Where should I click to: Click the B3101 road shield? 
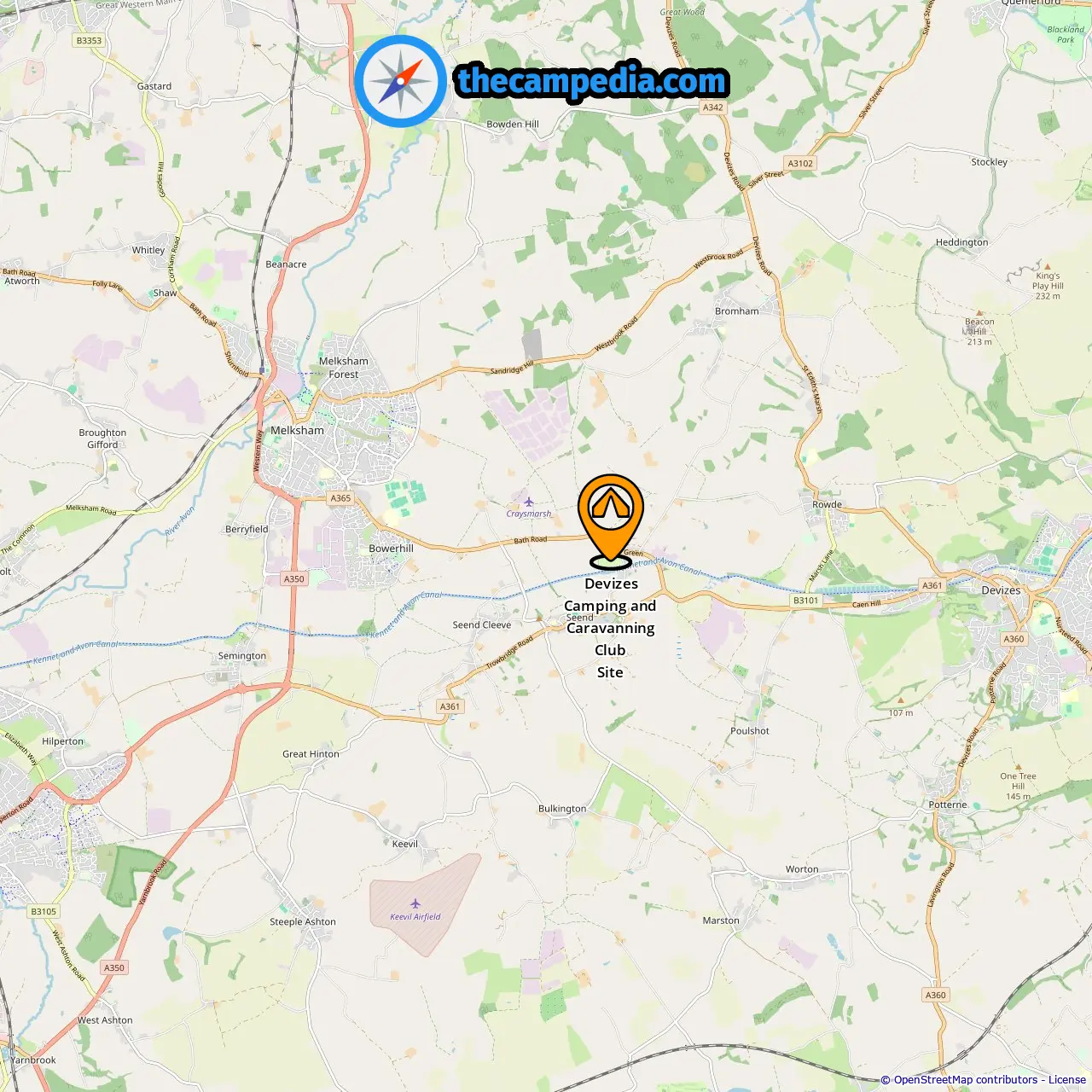click(805, 601)
